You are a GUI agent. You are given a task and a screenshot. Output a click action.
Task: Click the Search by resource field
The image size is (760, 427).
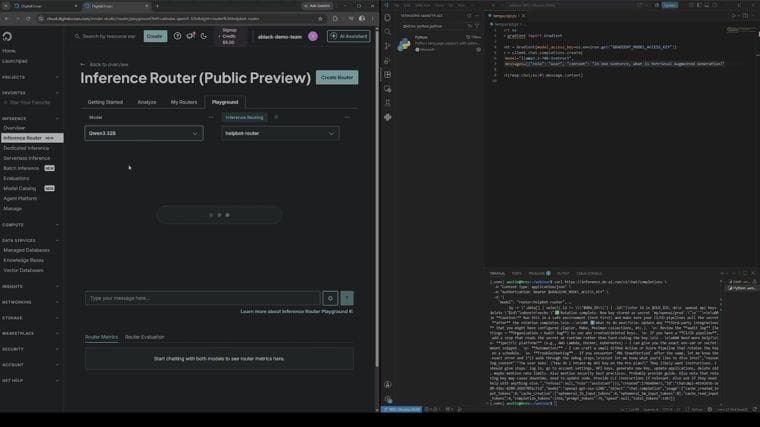(x=106, y=36)
